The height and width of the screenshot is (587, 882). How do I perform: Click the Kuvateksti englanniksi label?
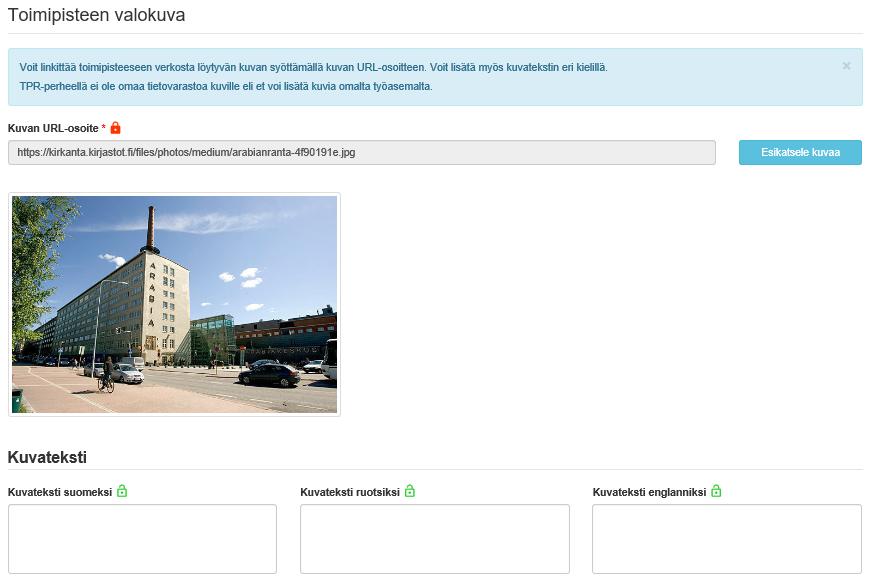point(649,492)
